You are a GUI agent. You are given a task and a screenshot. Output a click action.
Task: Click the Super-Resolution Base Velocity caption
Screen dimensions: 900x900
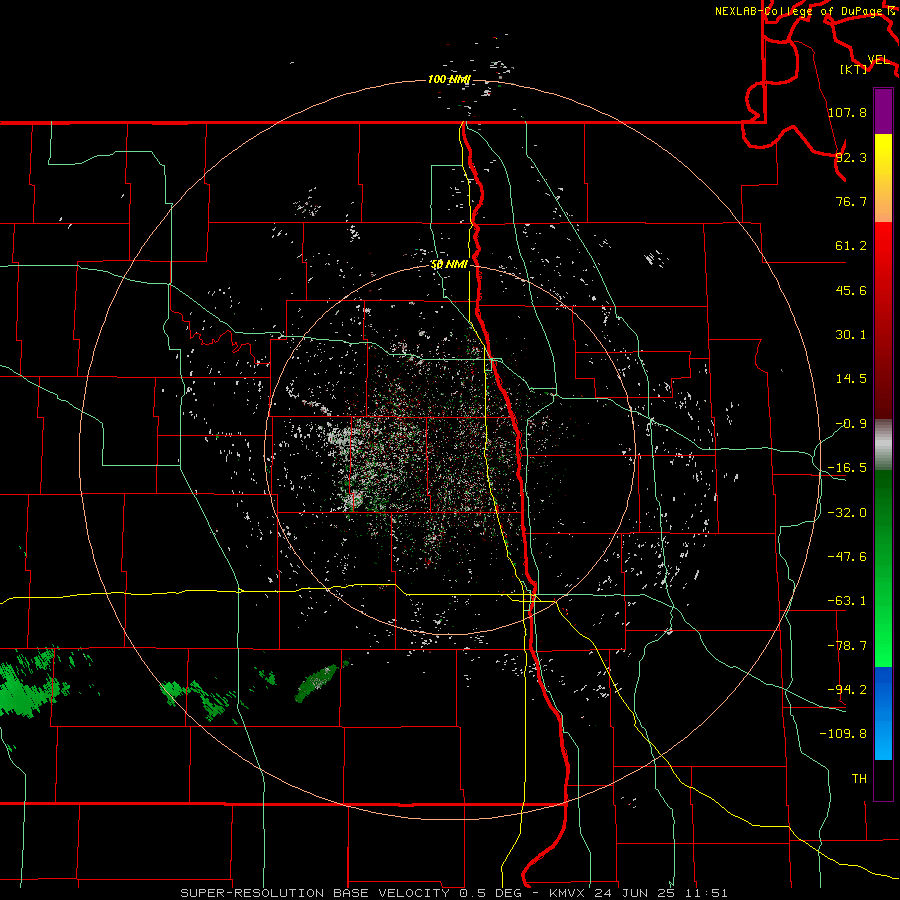453,893
